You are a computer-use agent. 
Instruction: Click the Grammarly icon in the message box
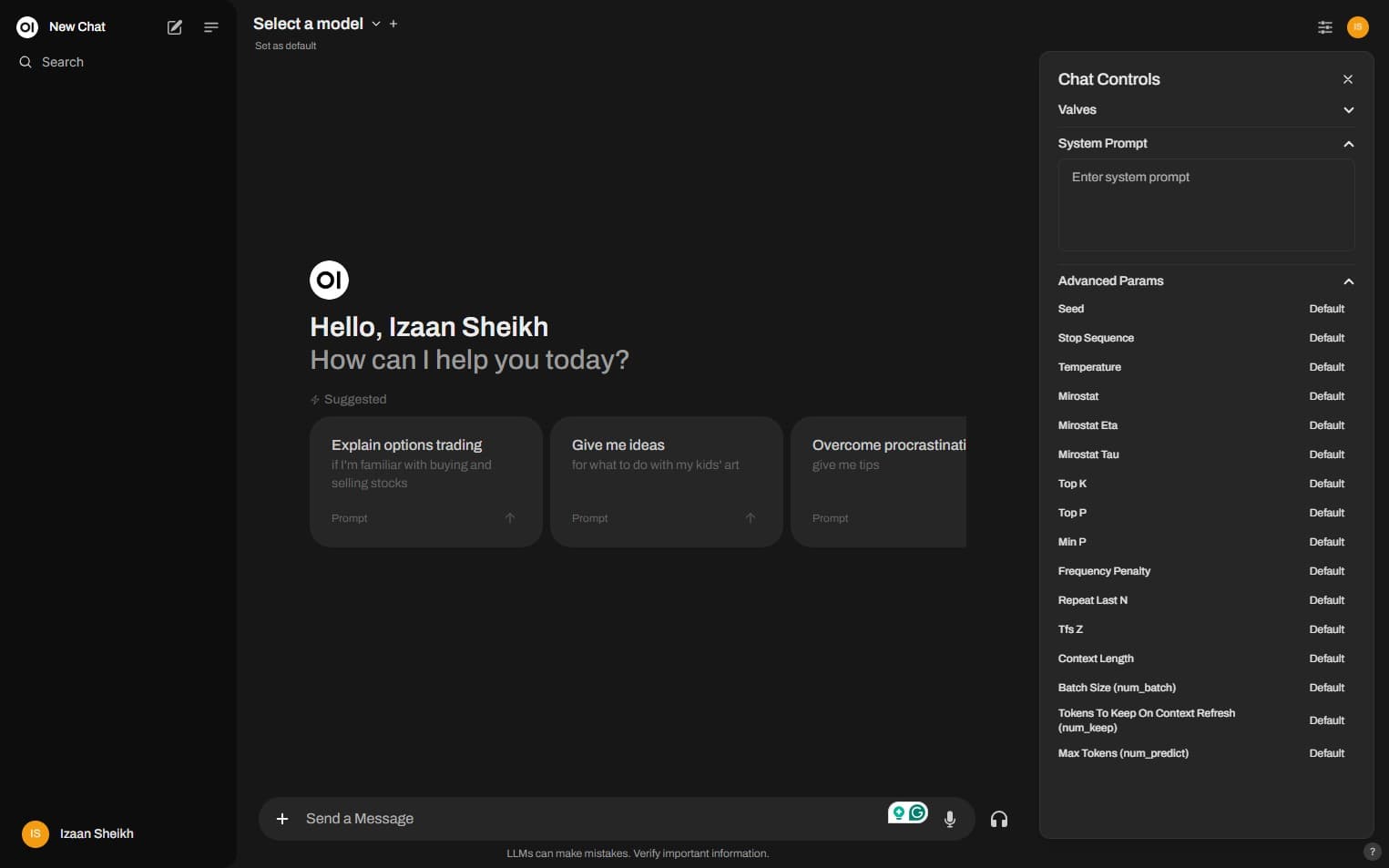pos(917,812)
